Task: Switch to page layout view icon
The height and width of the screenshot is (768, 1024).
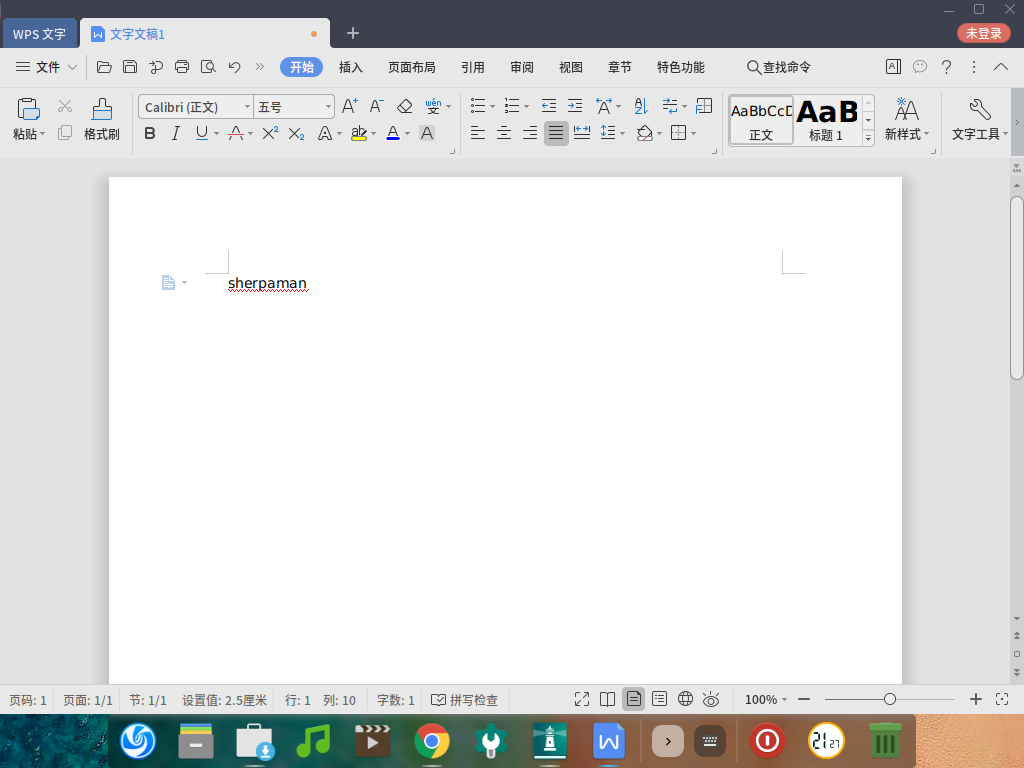Action: click(633, 699)
